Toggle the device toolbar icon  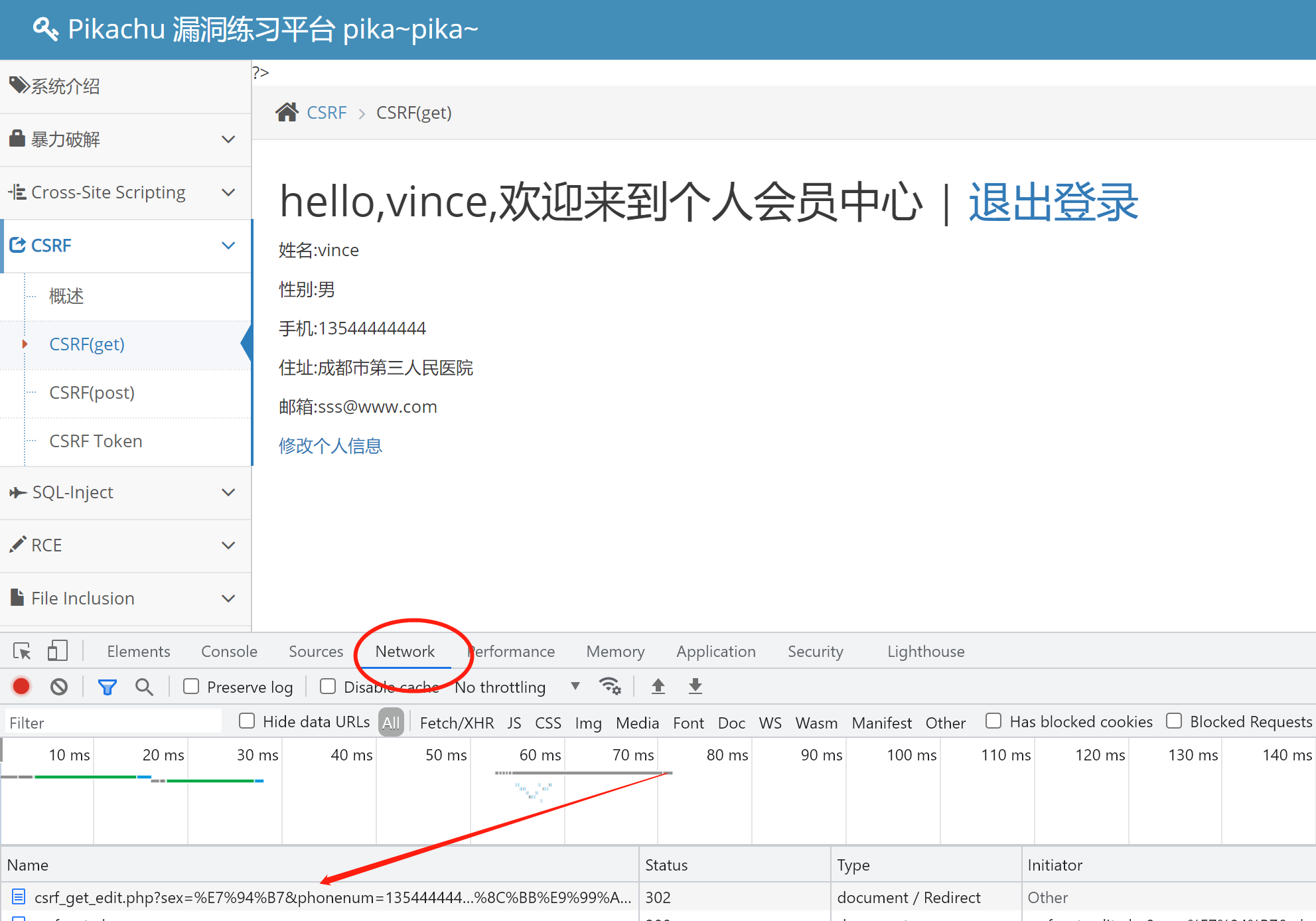point(58,651)
